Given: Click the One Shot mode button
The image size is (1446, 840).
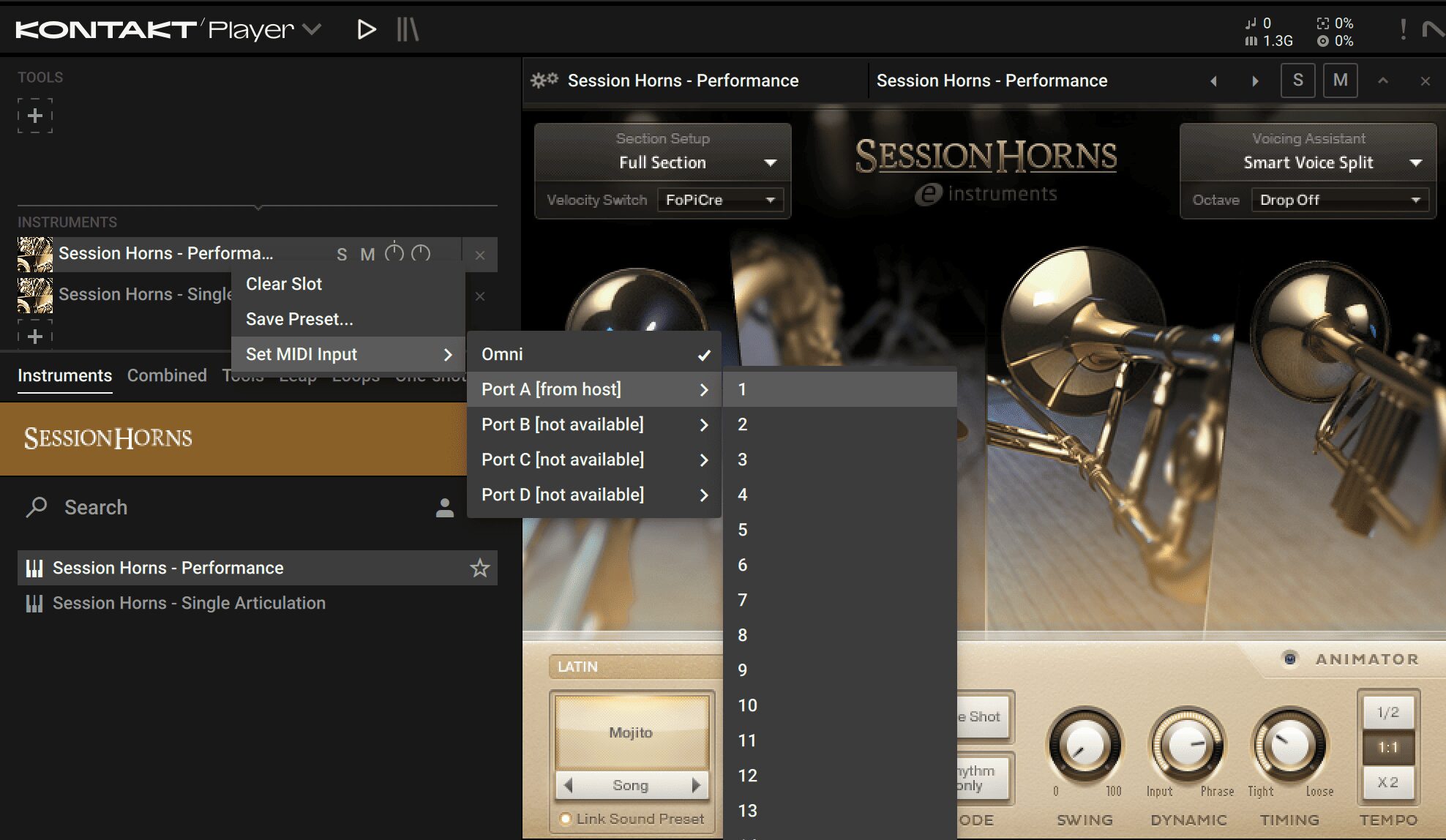Looking at the screenshot, I should pos(985,716).
